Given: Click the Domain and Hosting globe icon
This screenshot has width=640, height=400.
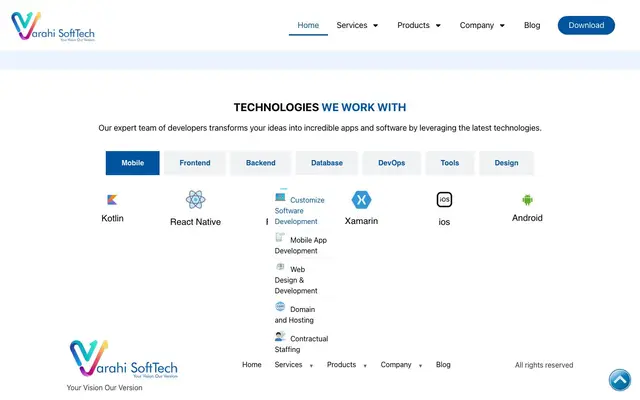Looking at the screenshot, I should point(280,307).
